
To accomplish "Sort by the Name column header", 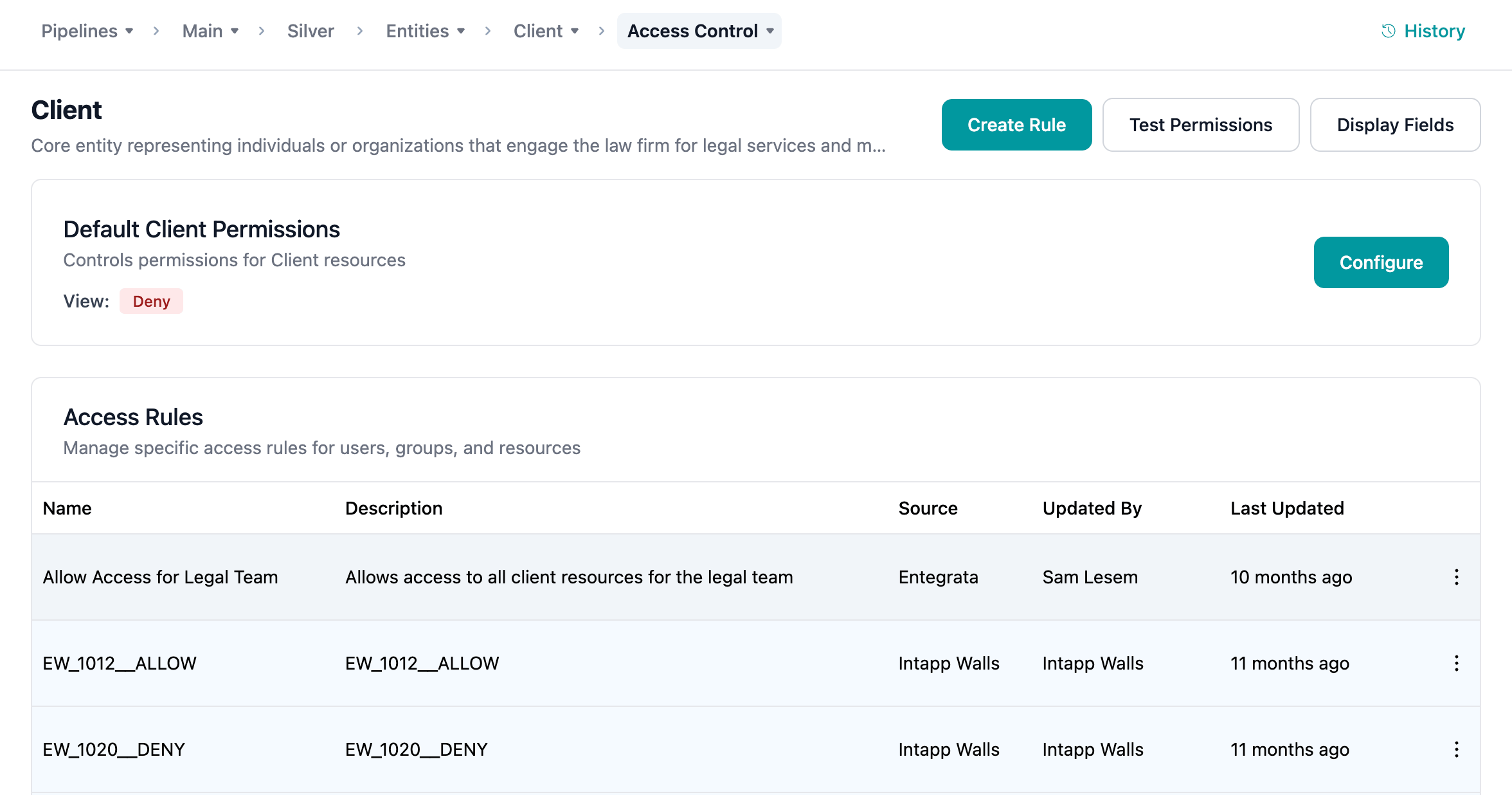I will (67, 508).
